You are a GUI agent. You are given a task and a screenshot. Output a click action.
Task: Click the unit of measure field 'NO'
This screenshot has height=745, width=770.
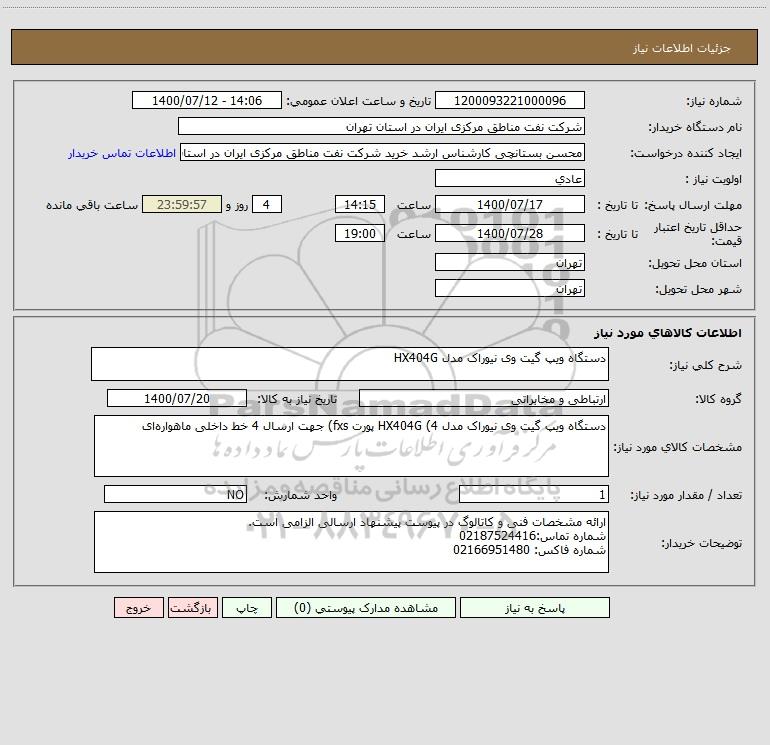click(175, 494)
